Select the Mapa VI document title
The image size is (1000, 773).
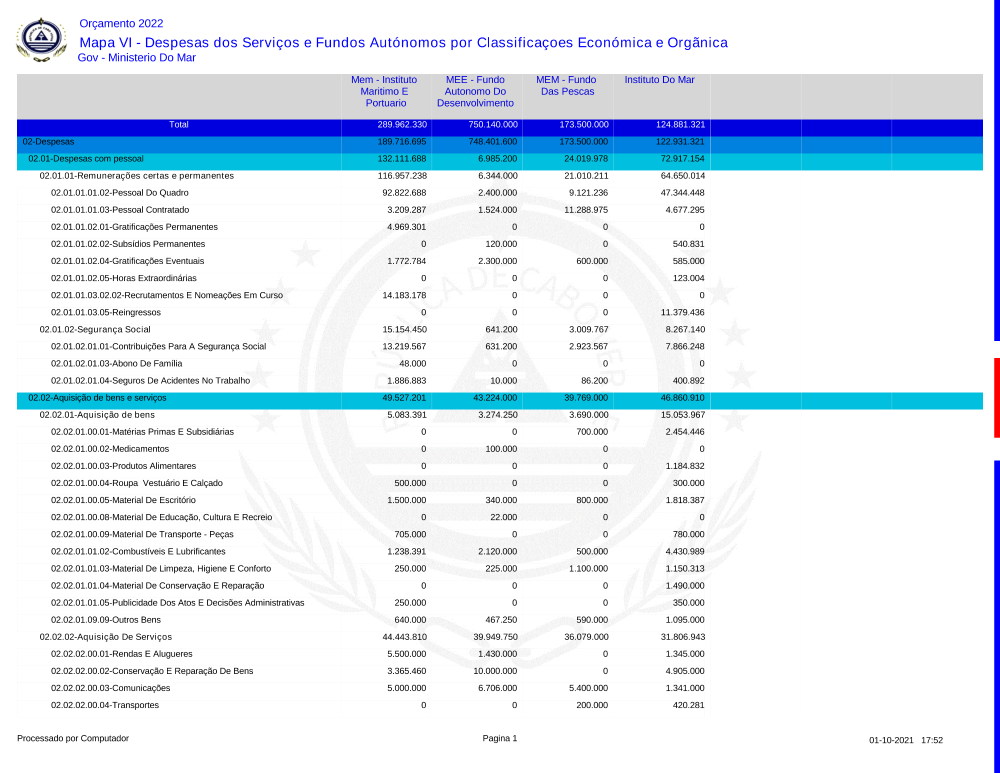403,42
